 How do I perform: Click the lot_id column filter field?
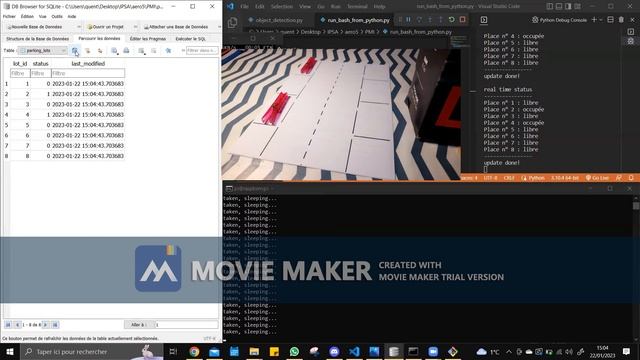[x=20, y=73]
